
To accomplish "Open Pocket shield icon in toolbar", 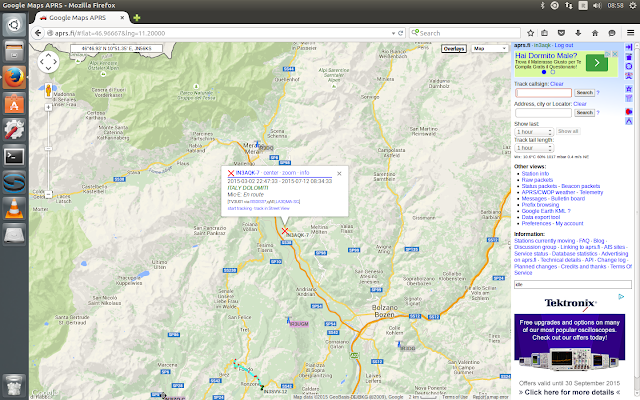I will (561, 33).
